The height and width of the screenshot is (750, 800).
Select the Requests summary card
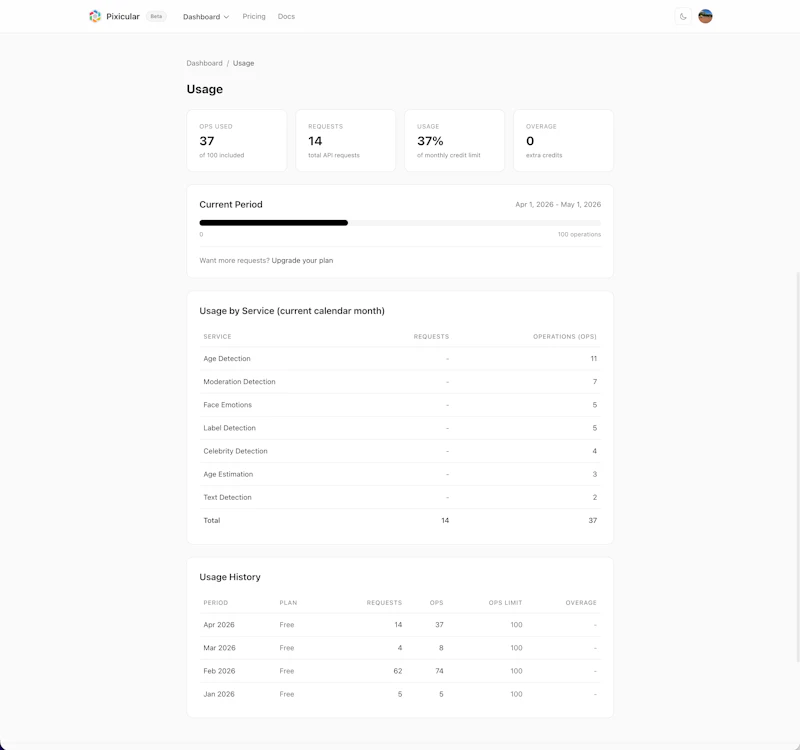345,140
